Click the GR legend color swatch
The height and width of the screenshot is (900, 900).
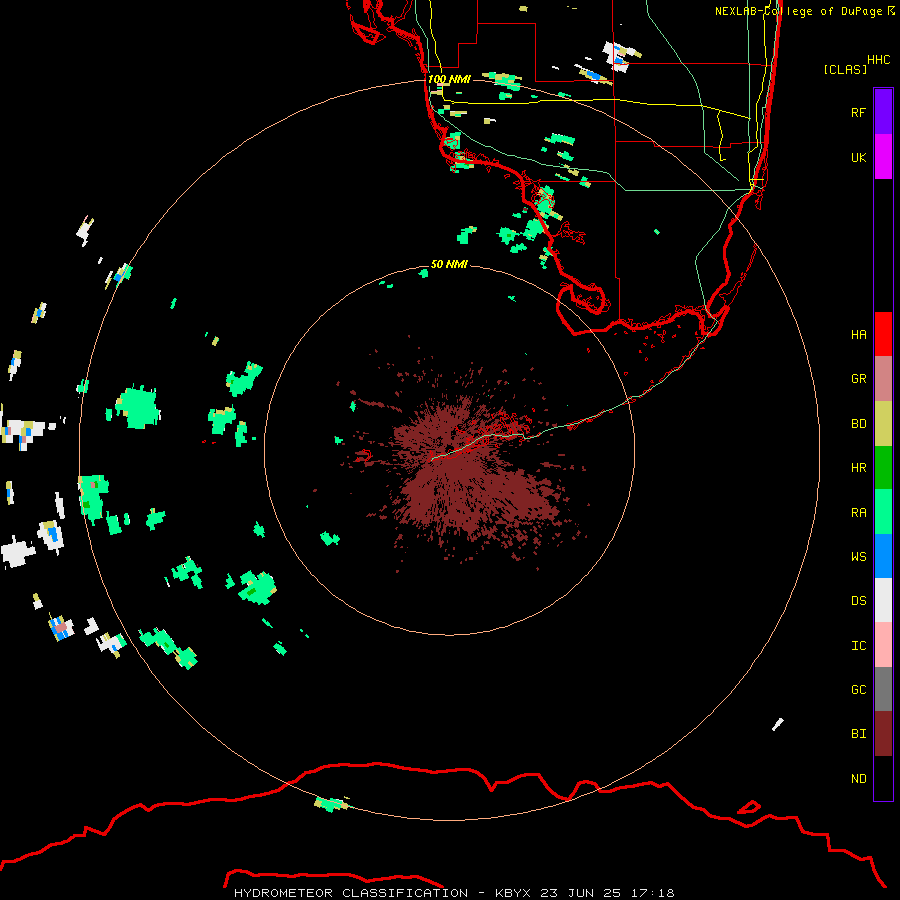(x=883, y=378)
